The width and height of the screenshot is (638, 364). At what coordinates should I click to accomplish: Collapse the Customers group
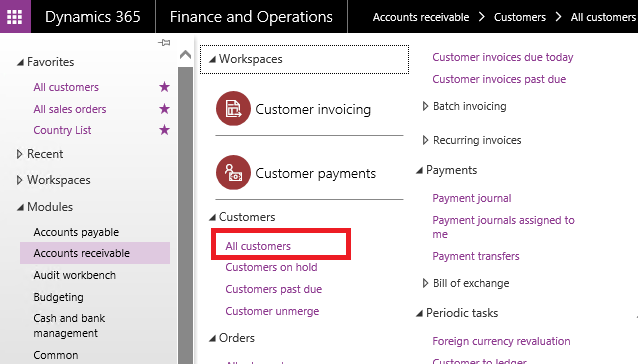(212, 218)
